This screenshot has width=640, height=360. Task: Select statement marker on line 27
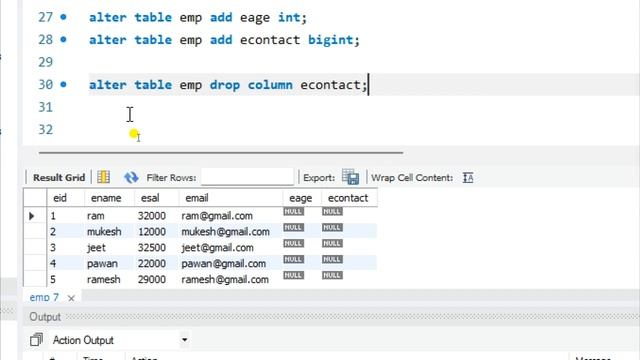pyautogui.click(x=63, y=17)
